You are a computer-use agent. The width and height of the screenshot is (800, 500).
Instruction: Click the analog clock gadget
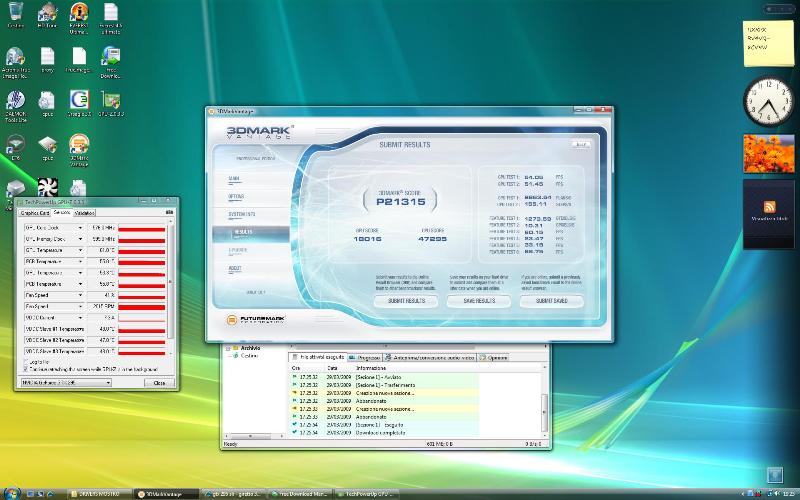point(768,101)
